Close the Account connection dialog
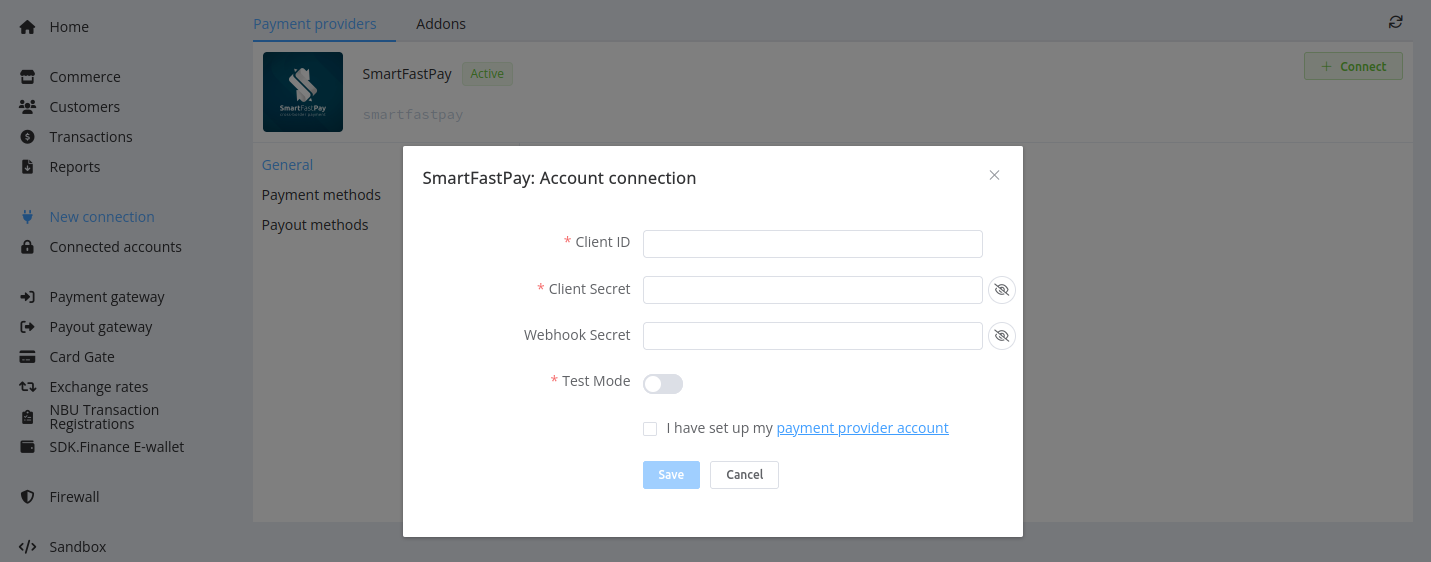The height and width of the screenshot is (562, 1431). 994,175
